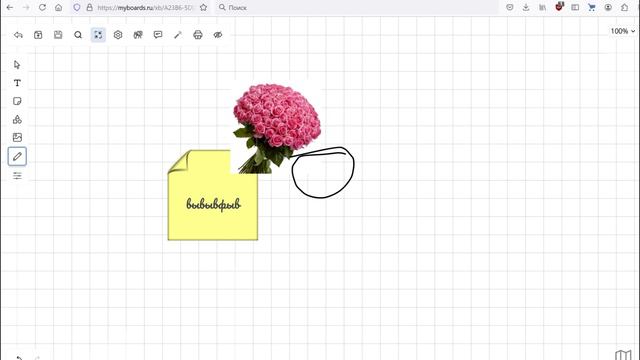Select the shapes tool
This screenshot has width=640, height=360.
(x=17, y=120)
